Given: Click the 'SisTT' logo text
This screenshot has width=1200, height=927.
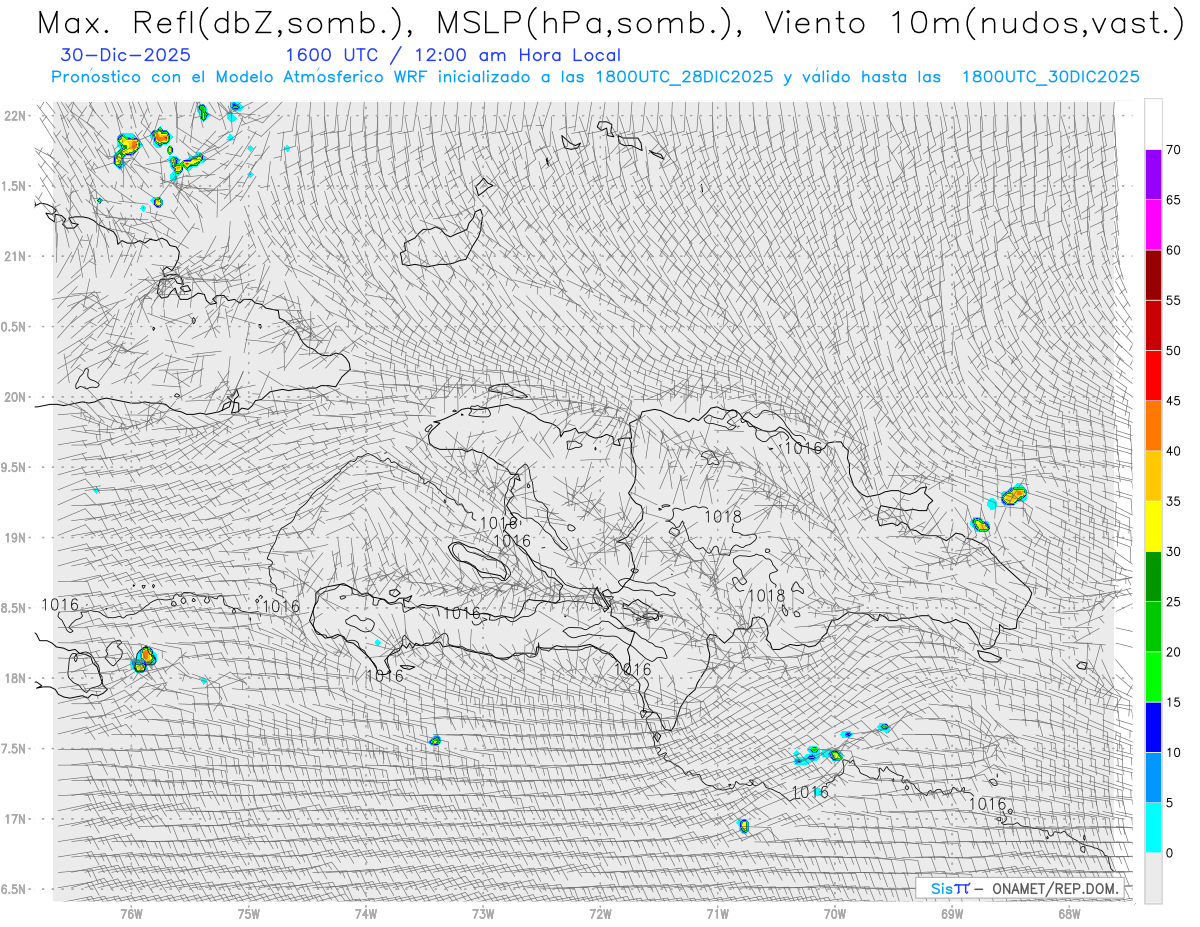Looking at the screenshot, I should [949, 888].
